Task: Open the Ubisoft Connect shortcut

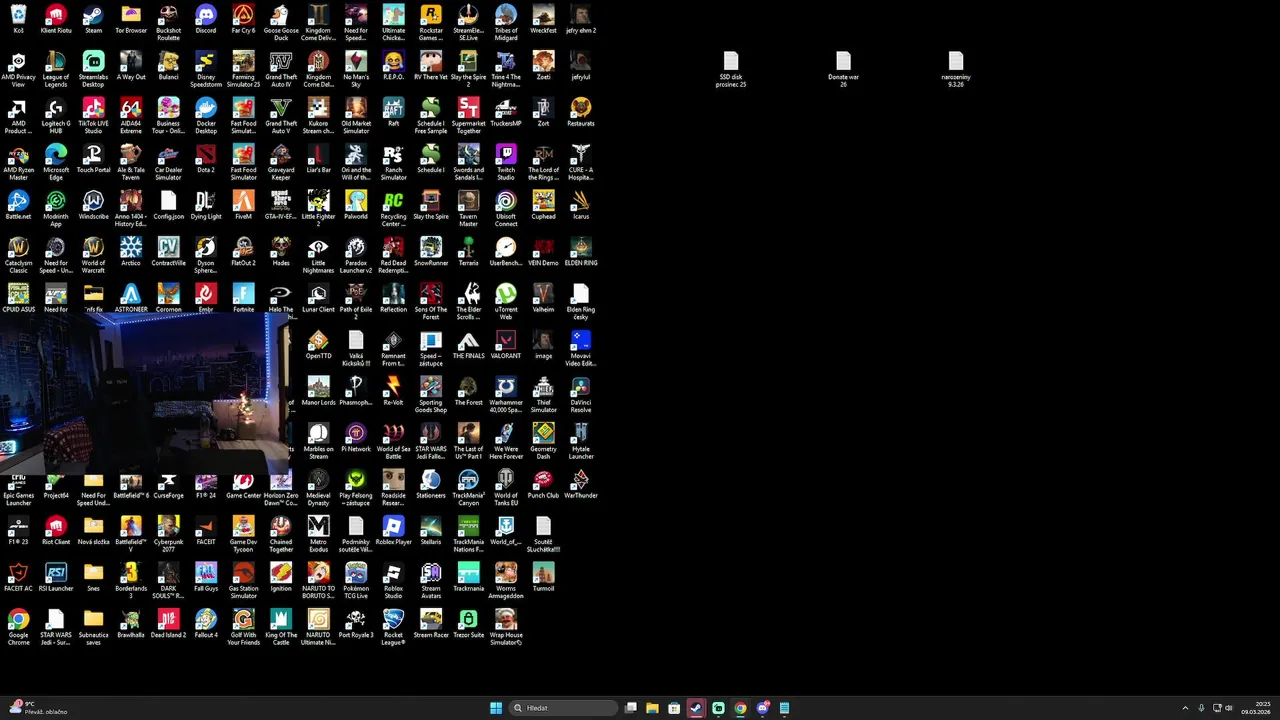Action: click(x=506, y=209)
